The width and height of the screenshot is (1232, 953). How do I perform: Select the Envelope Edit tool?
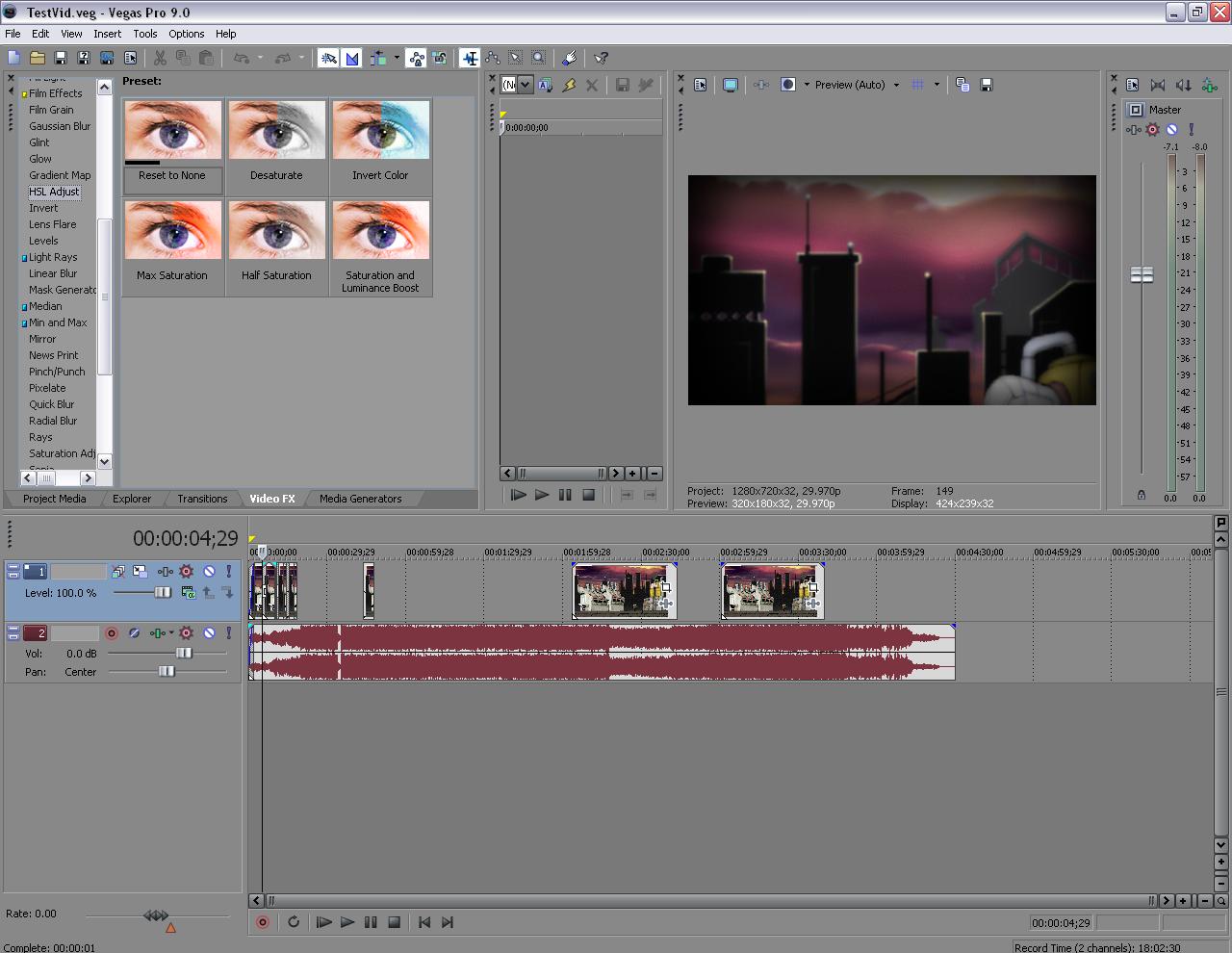pos(493,58)
